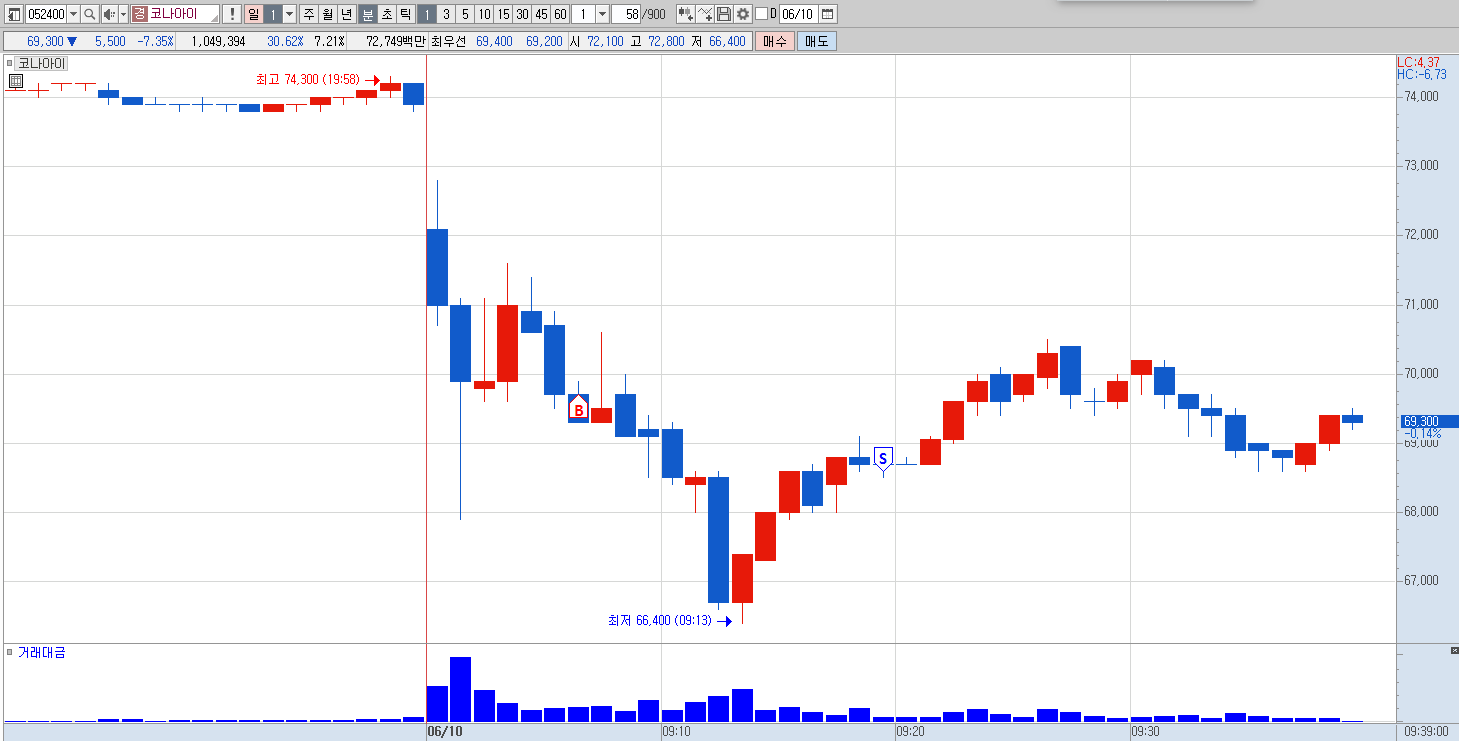Click the exclamation mark info button
Screen dimensions: 1459x741
click(x=232, y=14)
